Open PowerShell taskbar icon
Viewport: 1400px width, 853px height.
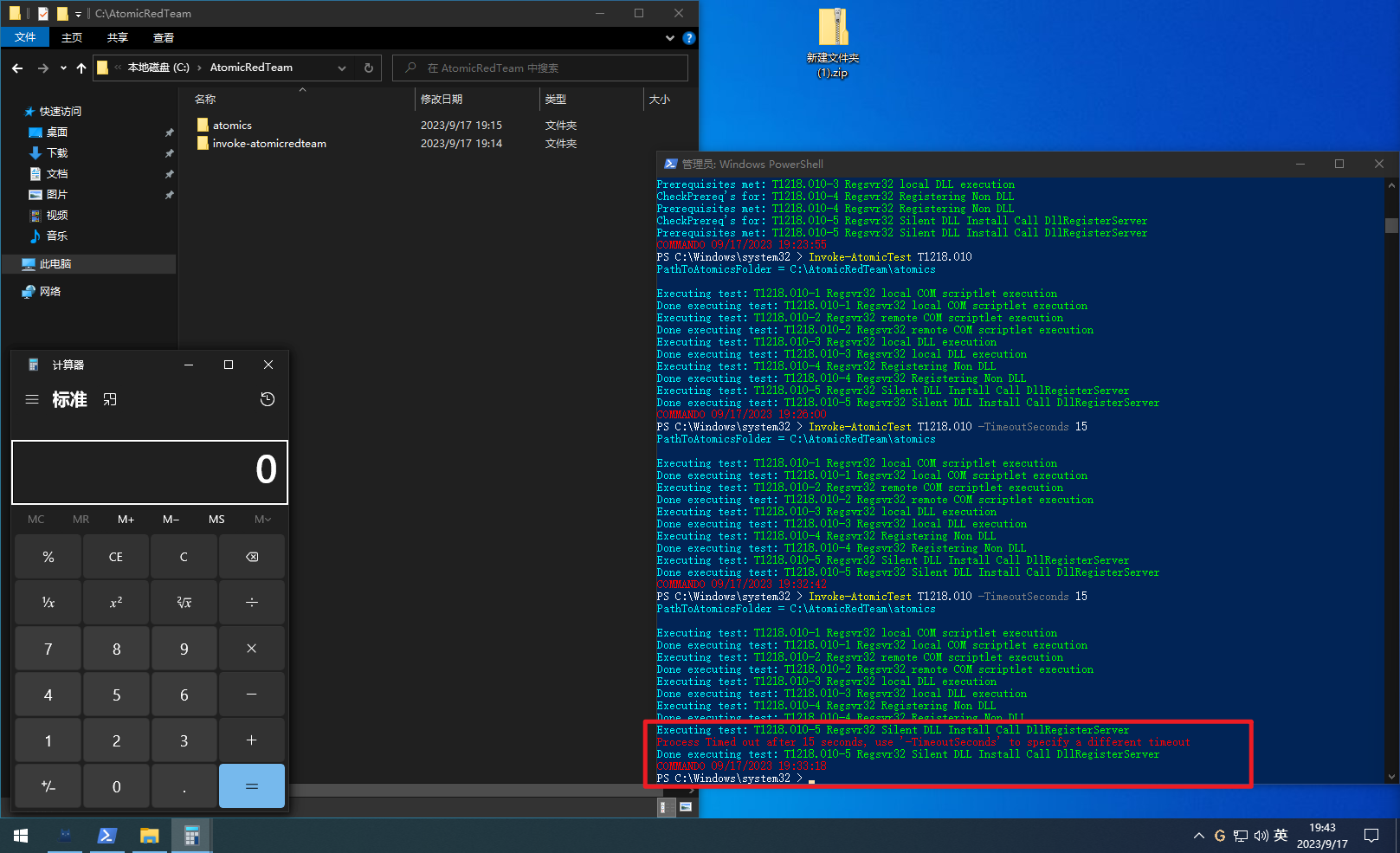click(x=106, y=836)
